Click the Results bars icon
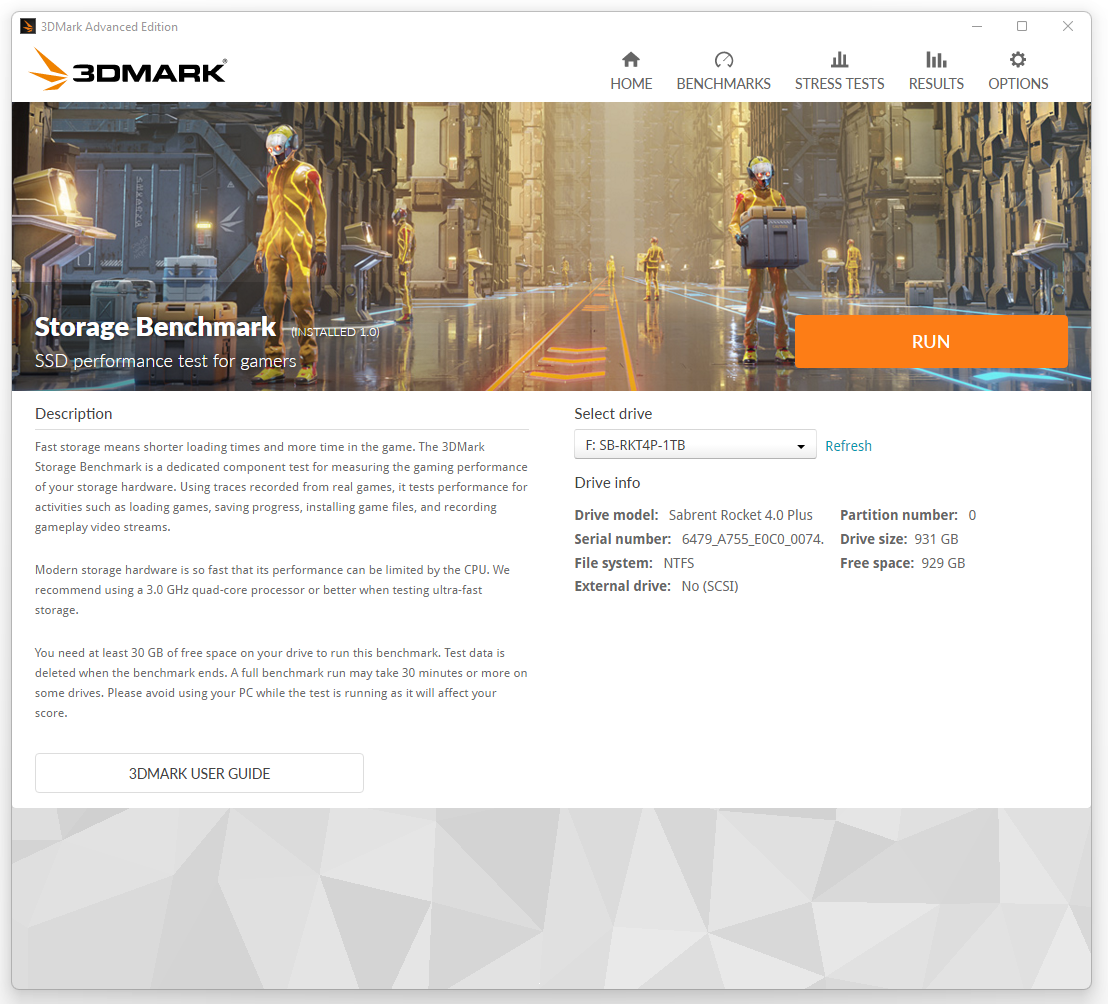Screen dimensions: 1108x1004 click(x=936, y=59)
